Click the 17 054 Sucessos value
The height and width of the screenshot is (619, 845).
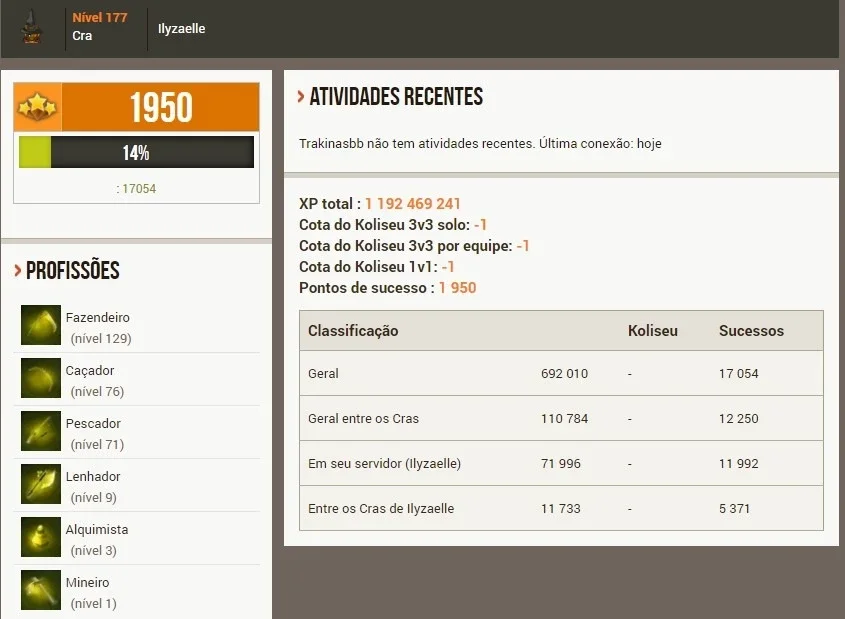tap(738, 373)
